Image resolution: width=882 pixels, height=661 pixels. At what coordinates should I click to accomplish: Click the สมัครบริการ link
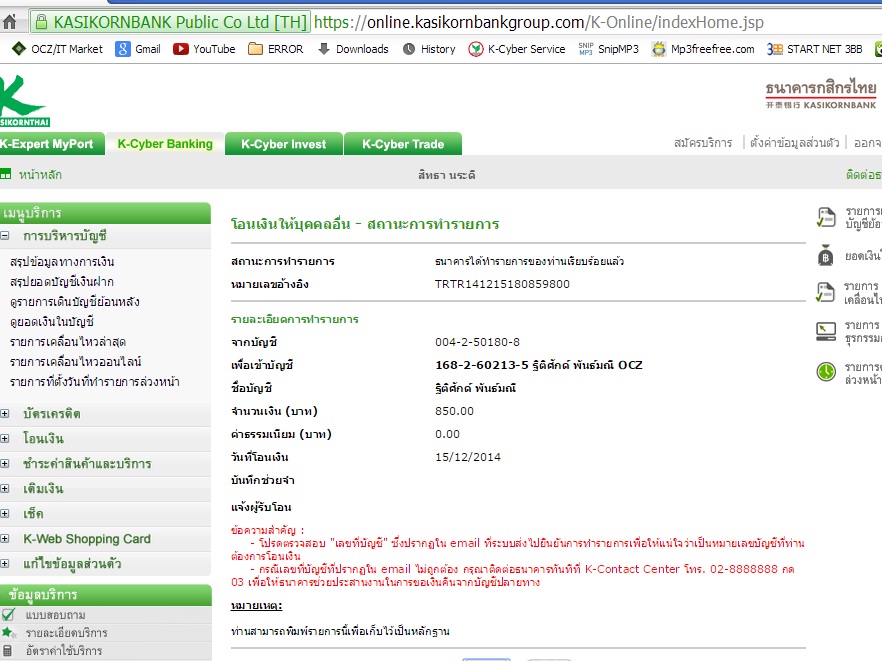tap(703, 143)
